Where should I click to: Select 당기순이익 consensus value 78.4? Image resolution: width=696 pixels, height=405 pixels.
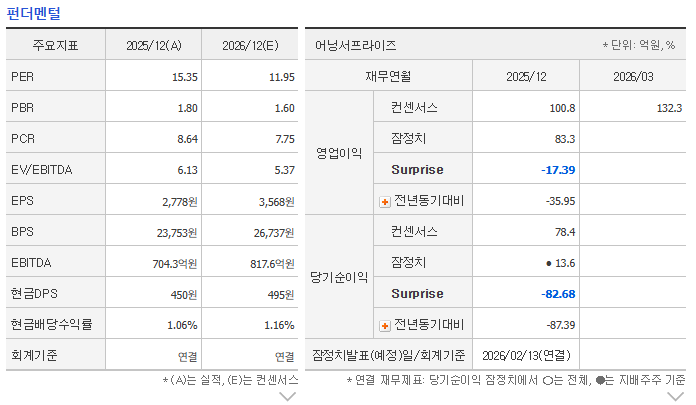point(565,232)
